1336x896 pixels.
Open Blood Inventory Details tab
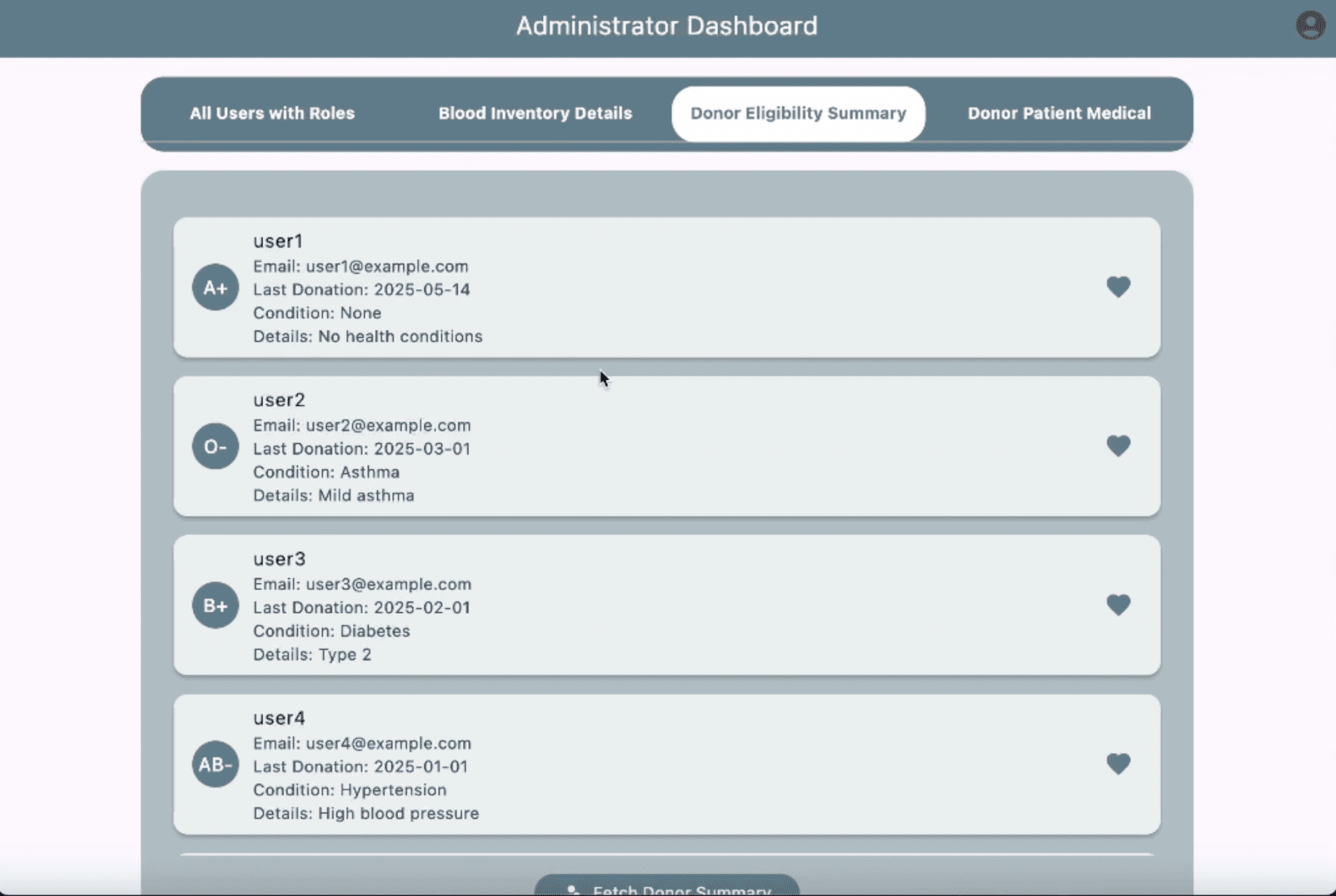535,114
